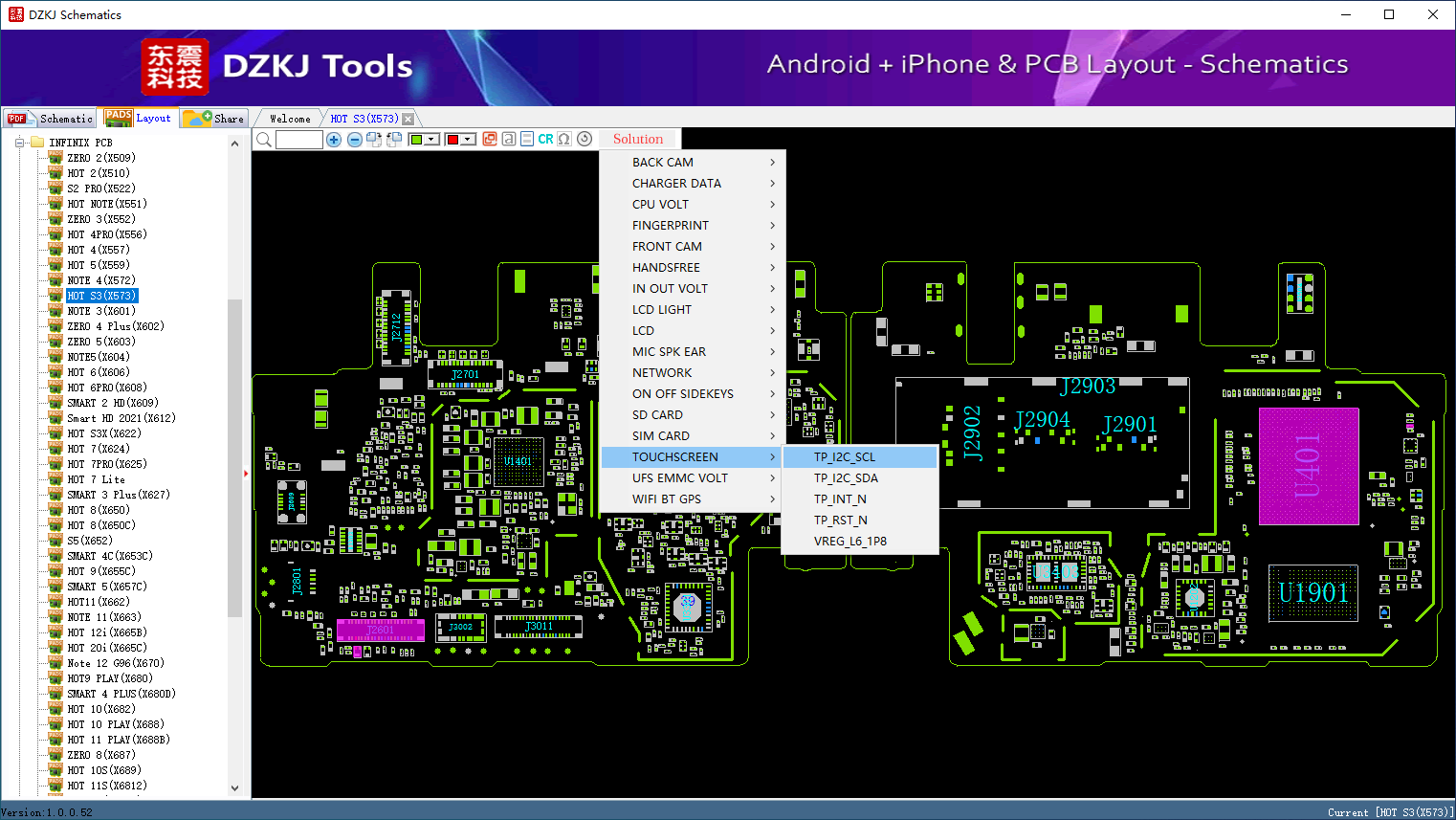The height and width of the screenshot is (820, 1456).
Task: Open the ON OFF SIDEKEYS submenu
Action: pyautogui.click(x=693, y=394)
